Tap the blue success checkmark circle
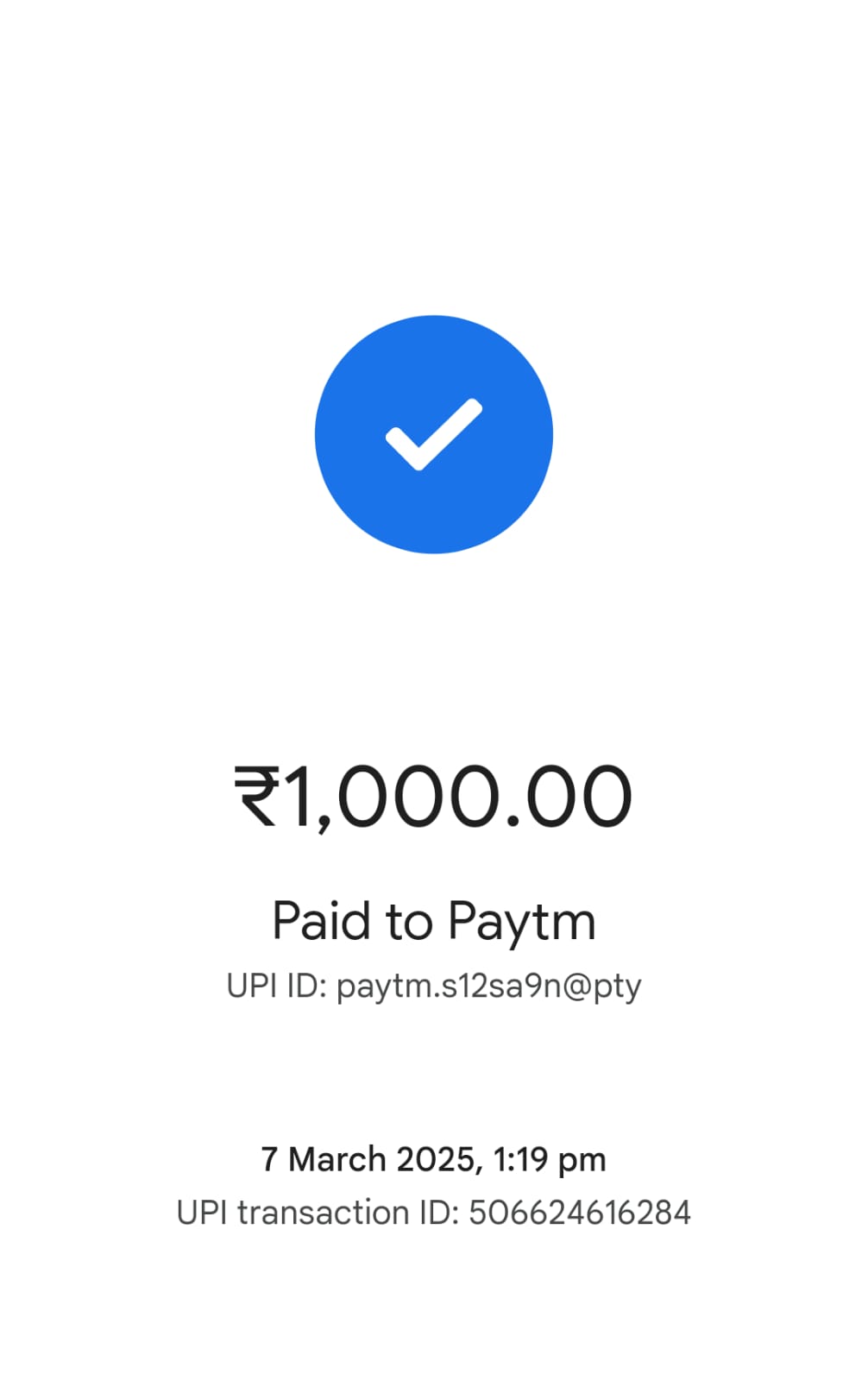Image resolution: width=868 pixels, height=1381 pixels. (x=433, y=434)
